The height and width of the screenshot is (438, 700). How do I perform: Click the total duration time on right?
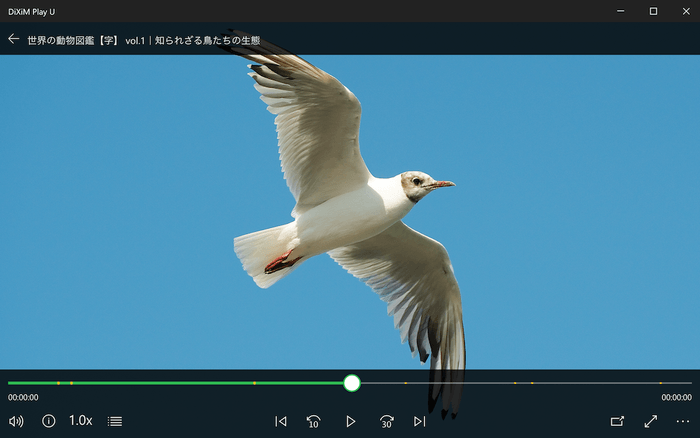coord(676,397)
